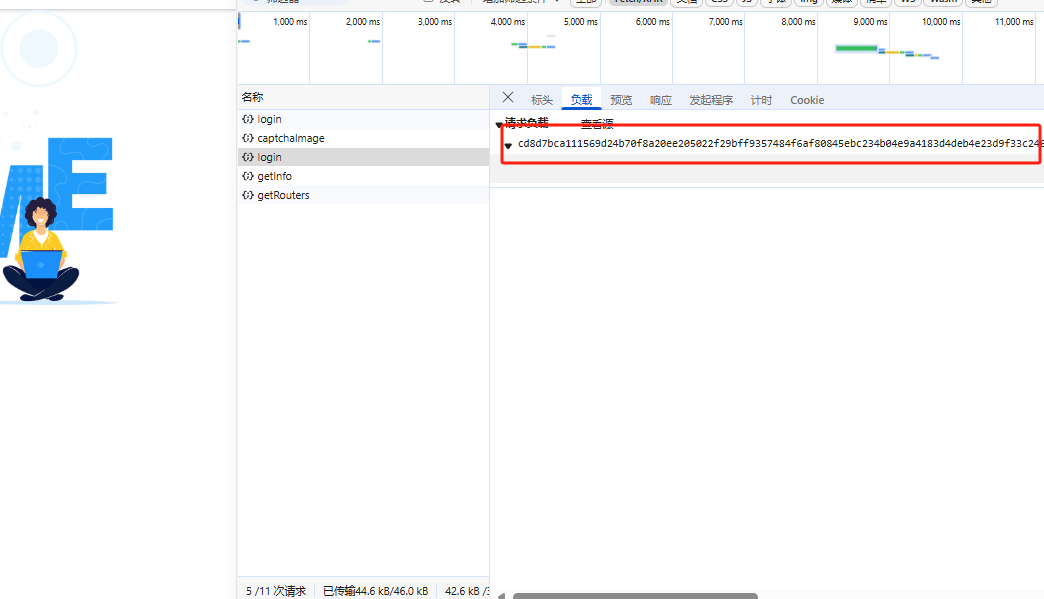Select the getRouters request
The height and width of the screenshot is (599, 1044).
[364, 195]
